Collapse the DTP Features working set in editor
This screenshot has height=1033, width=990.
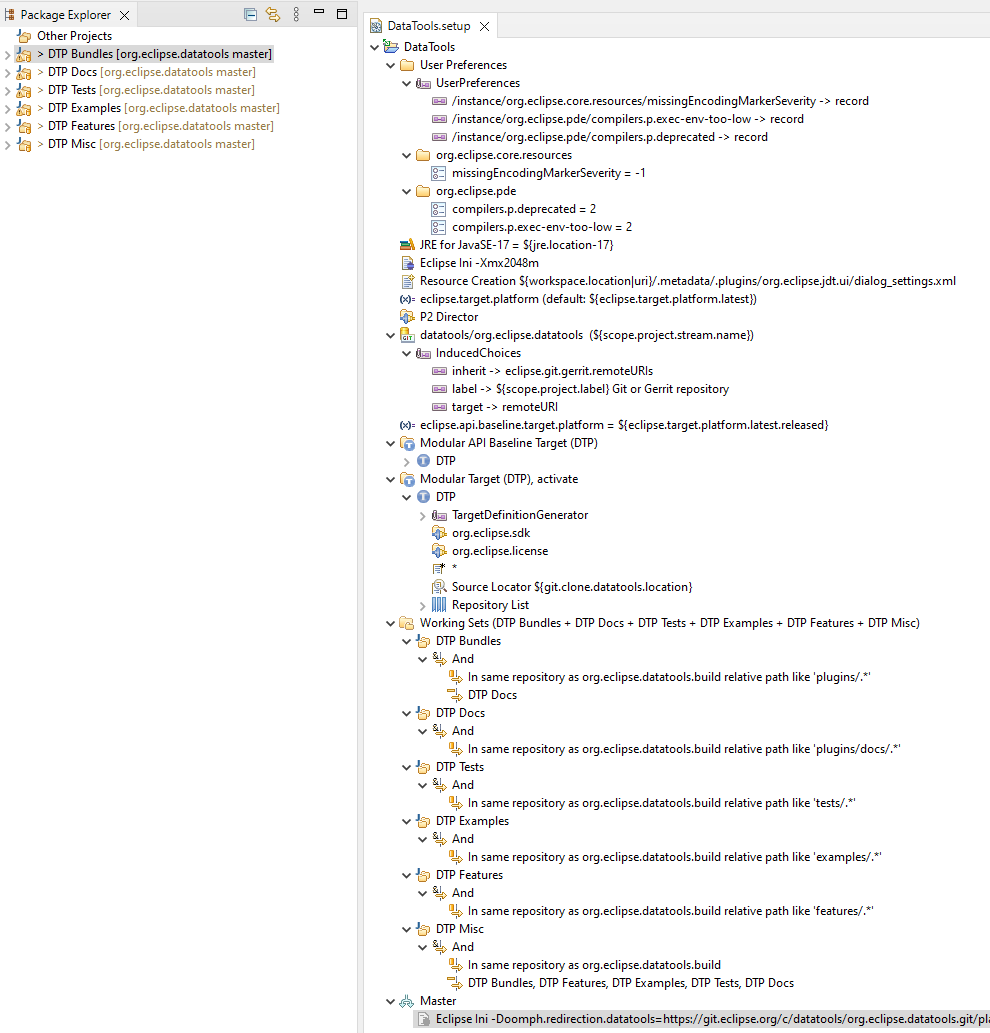[406, 876]
